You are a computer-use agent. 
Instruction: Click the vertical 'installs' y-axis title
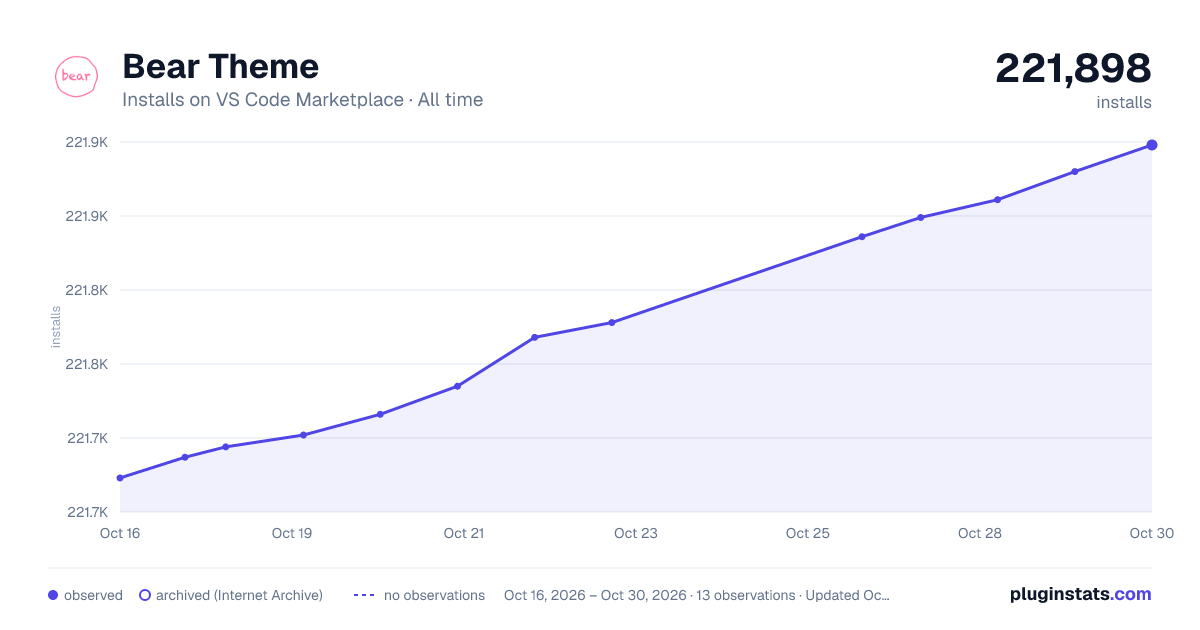(x=56, y=327)
